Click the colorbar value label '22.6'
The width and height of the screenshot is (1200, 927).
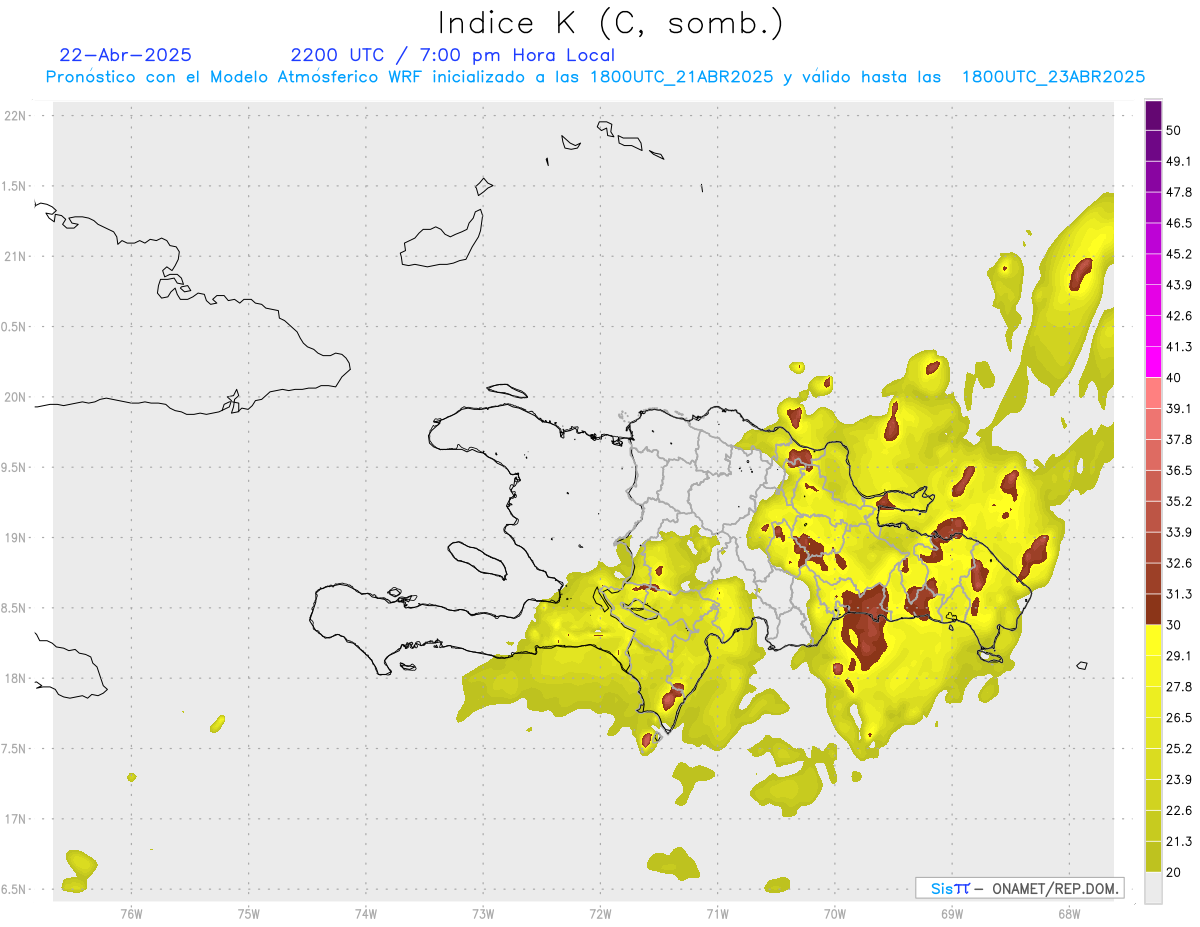point(1178,811)
